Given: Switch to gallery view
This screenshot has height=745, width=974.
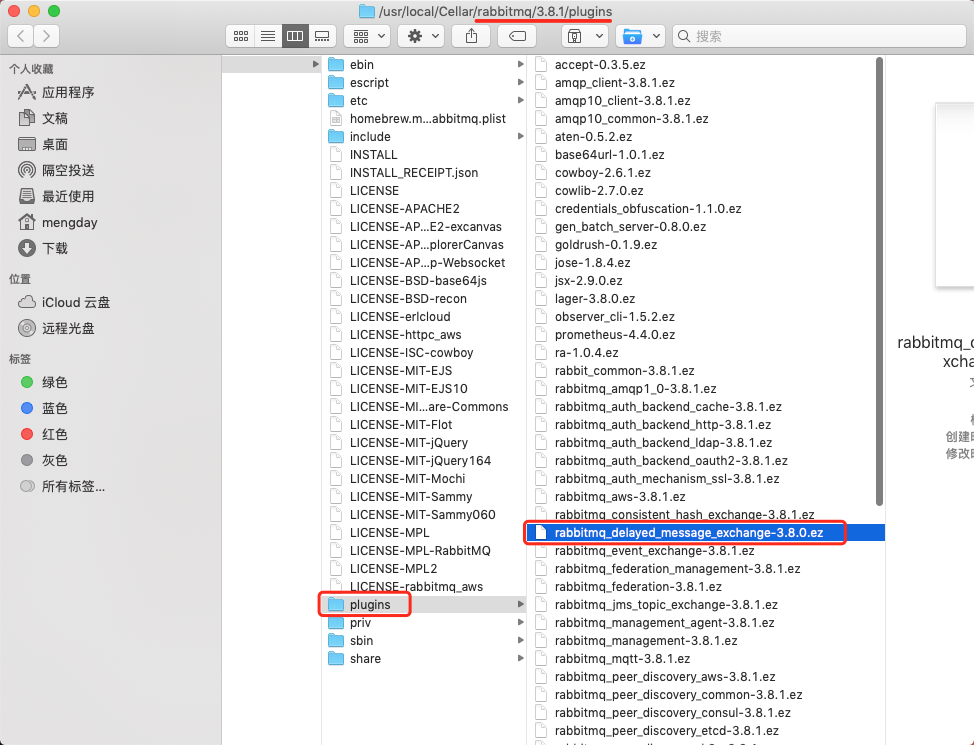Looking at the screenshot, I should pyautogui.click(x=322, y=36).
